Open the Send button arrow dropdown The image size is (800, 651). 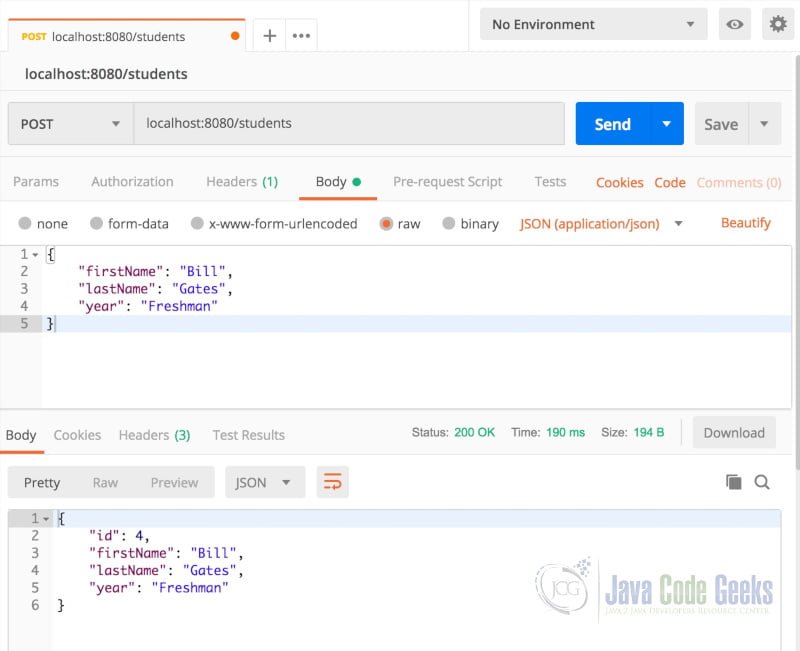tap(666, 123)
